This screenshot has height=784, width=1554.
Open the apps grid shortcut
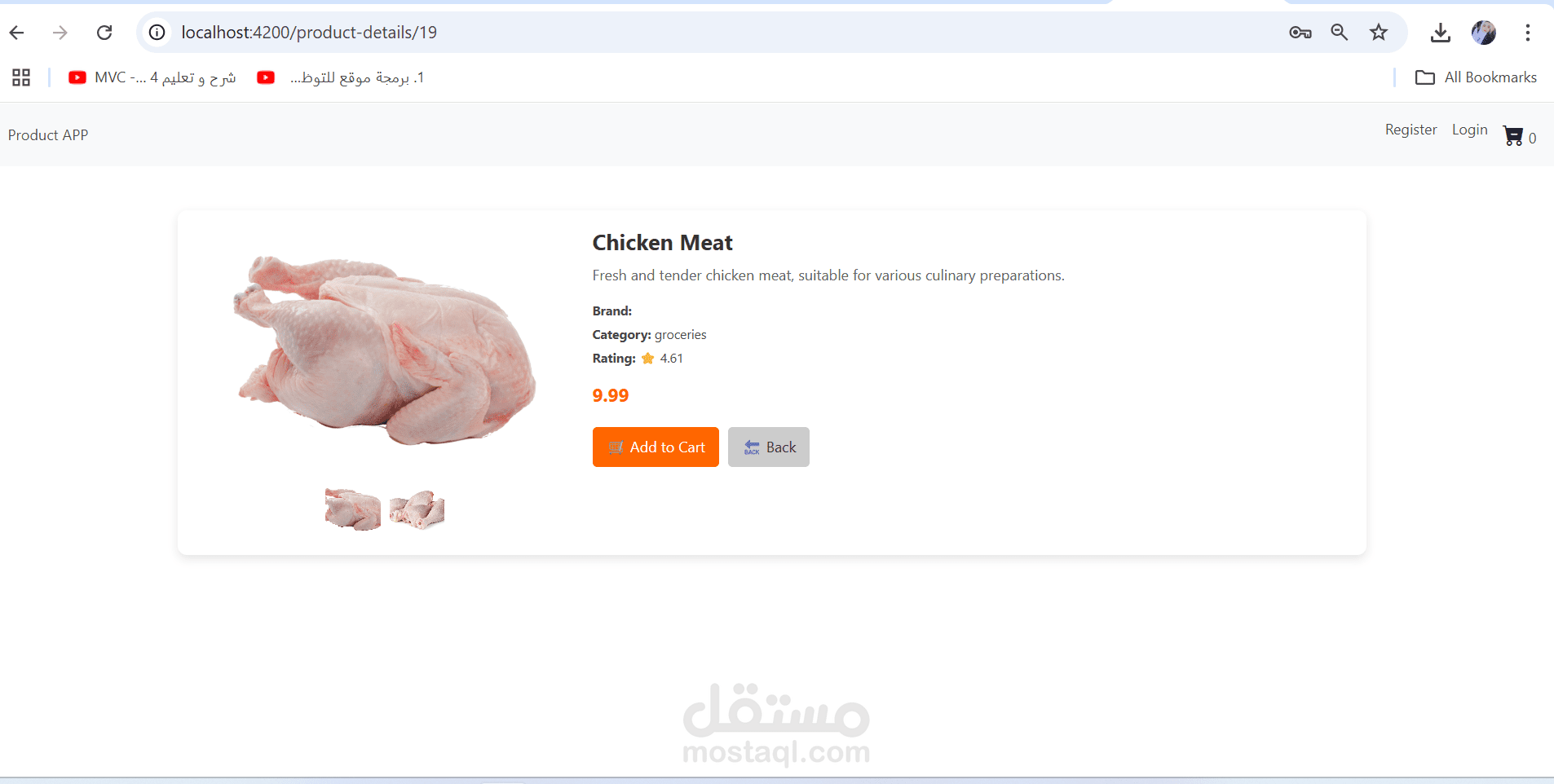(x=21, y=77)
